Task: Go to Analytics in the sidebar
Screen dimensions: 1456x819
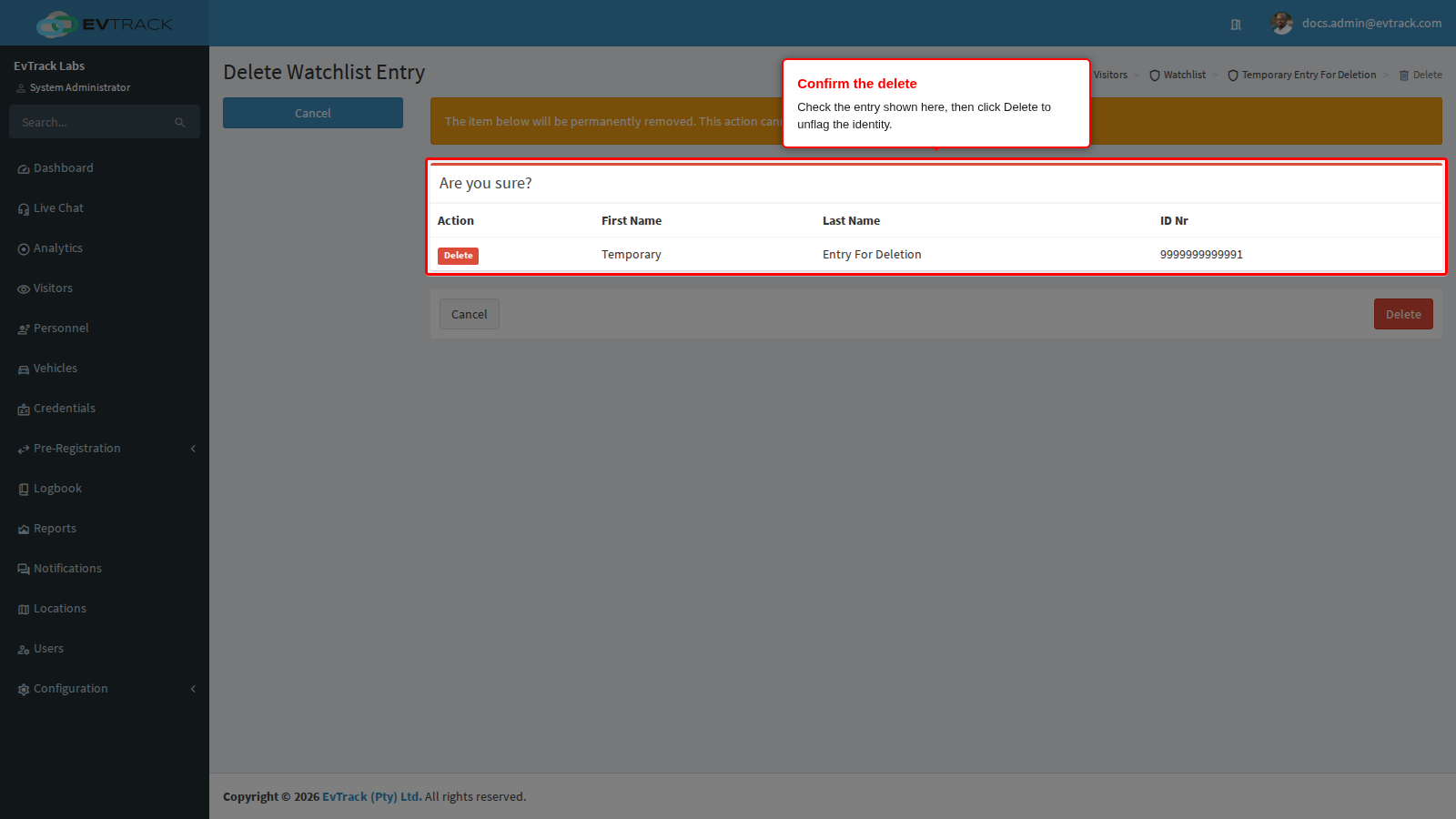Action: (x=105, y=248)
